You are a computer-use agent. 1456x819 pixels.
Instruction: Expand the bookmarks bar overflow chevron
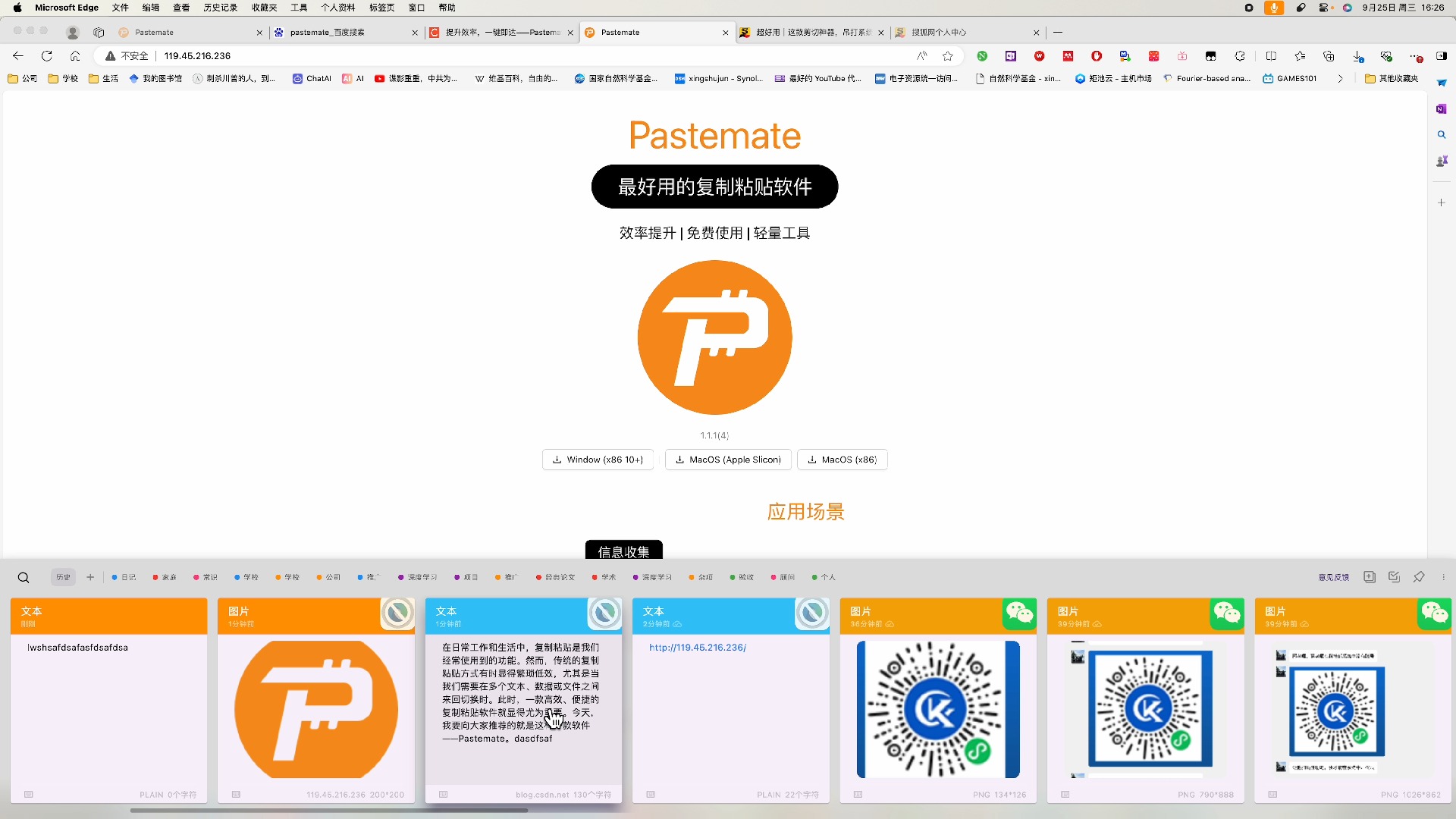1340,78
